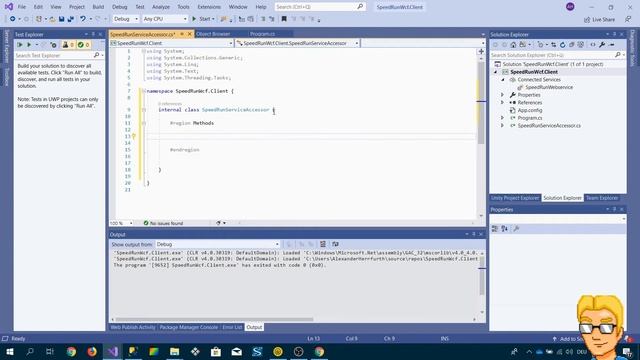Switch to the Program.cs editor tab

coord(262,34)
